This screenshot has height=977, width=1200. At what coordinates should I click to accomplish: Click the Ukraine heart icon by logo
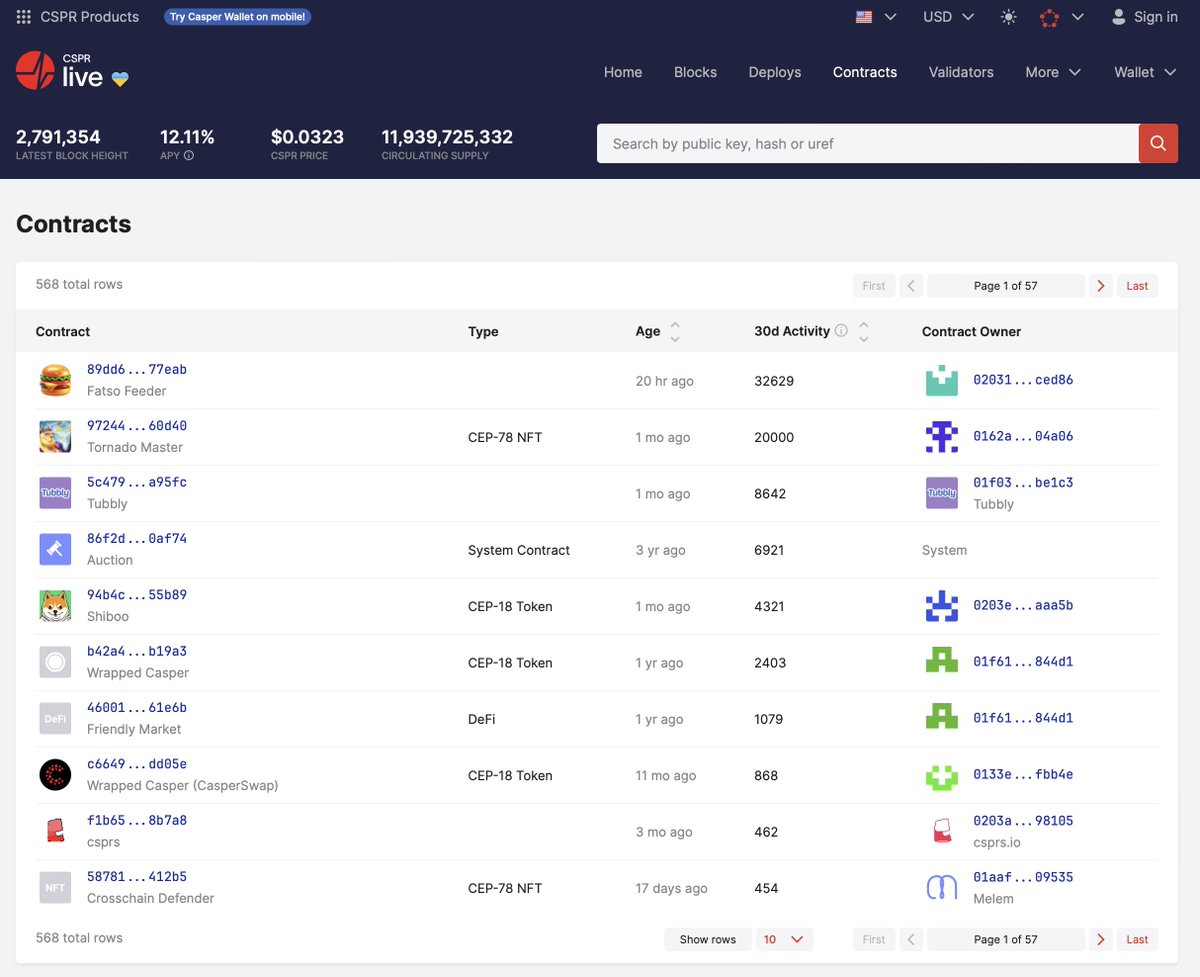[x=119, y=79]
